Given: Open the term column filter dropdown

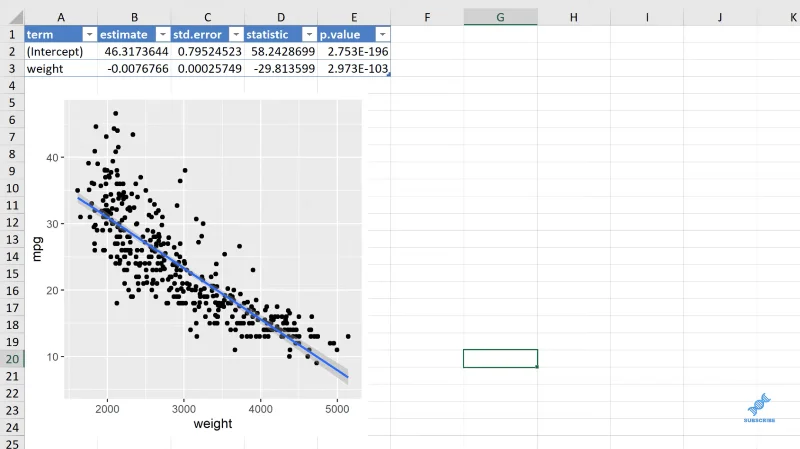Looking at the screenshot, I should (89, 34).
